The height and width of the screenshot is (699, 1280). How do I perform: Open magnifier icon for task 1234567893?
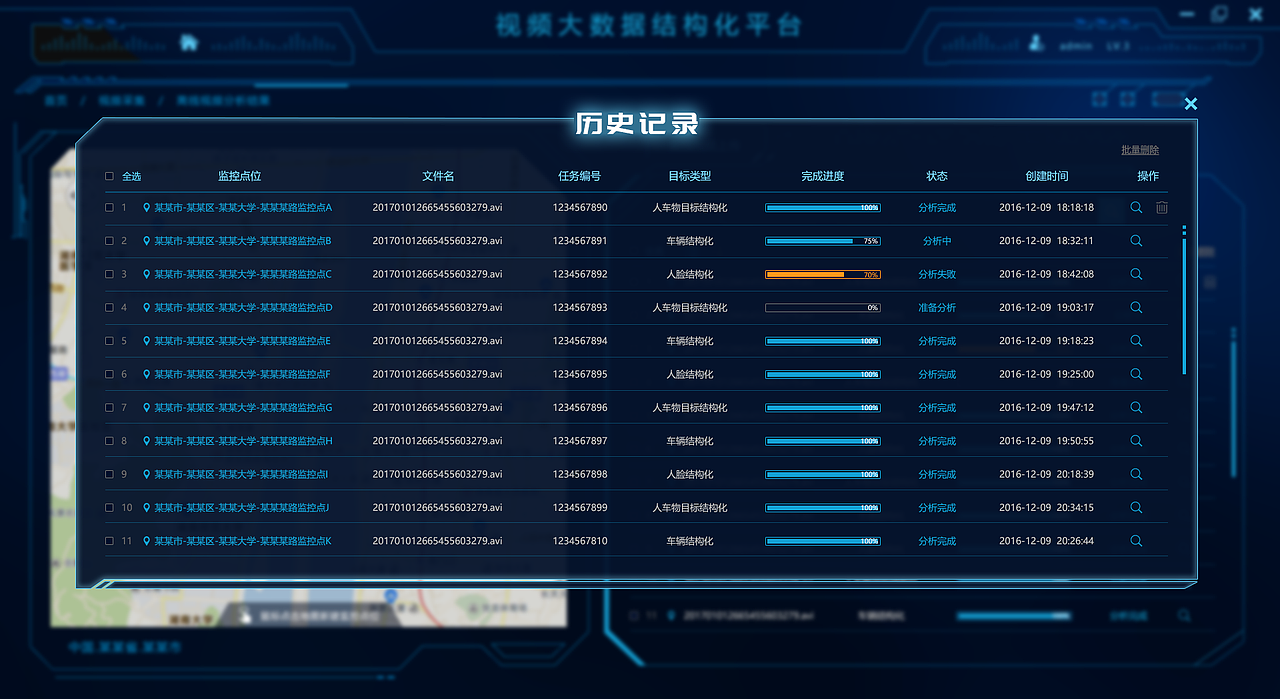pos(1136,307)
